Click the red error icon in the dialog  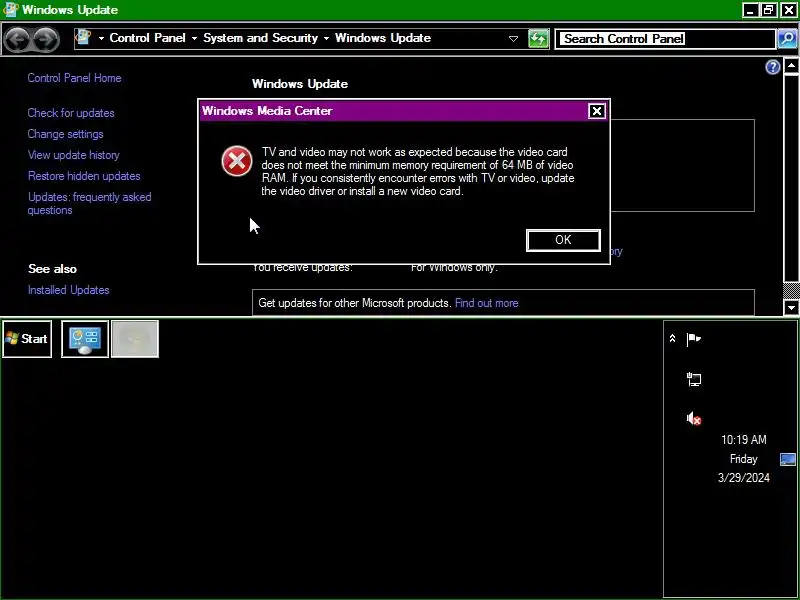coord(237,161)
